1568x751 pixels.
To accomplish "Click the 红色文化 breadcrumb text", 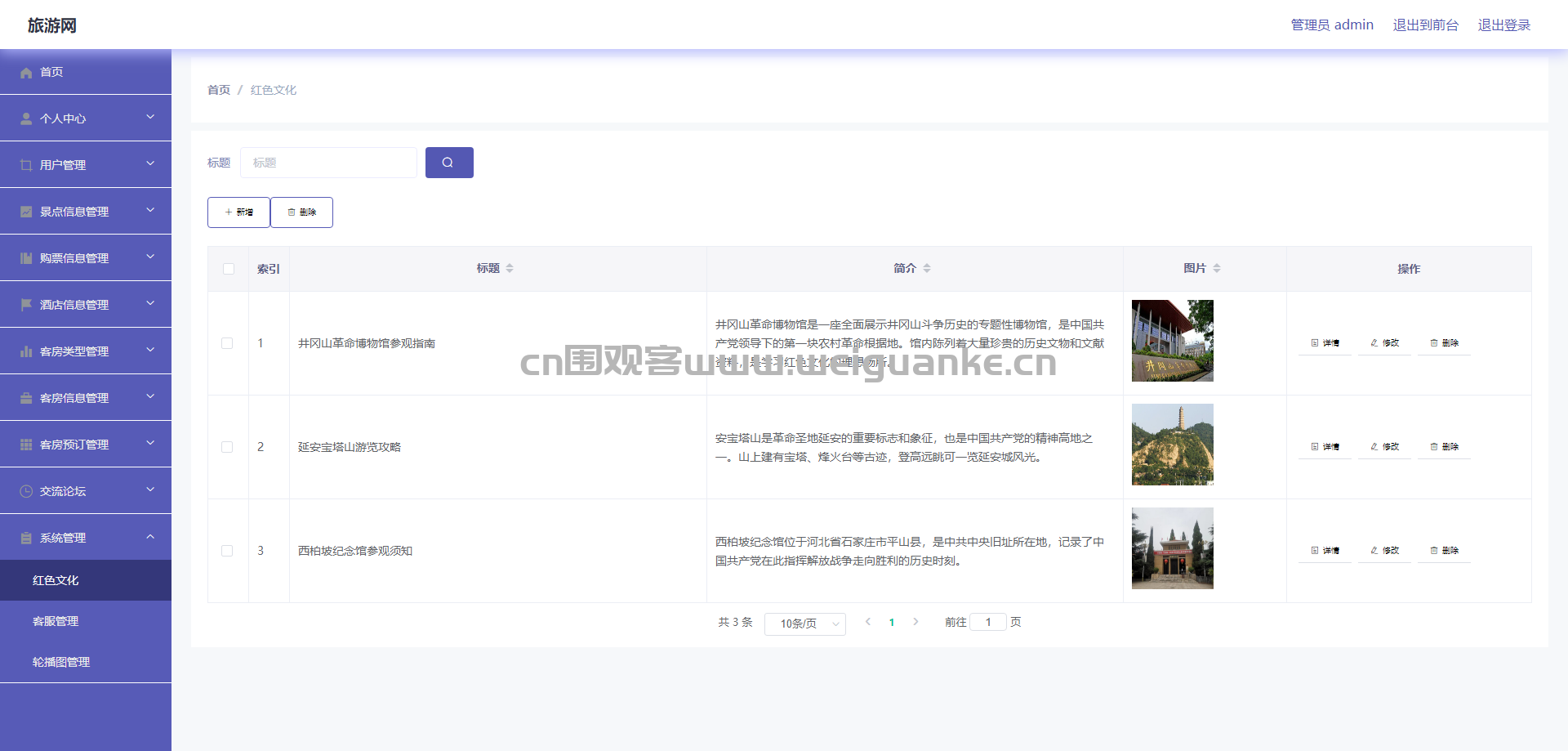I will (x=274, y=90).
